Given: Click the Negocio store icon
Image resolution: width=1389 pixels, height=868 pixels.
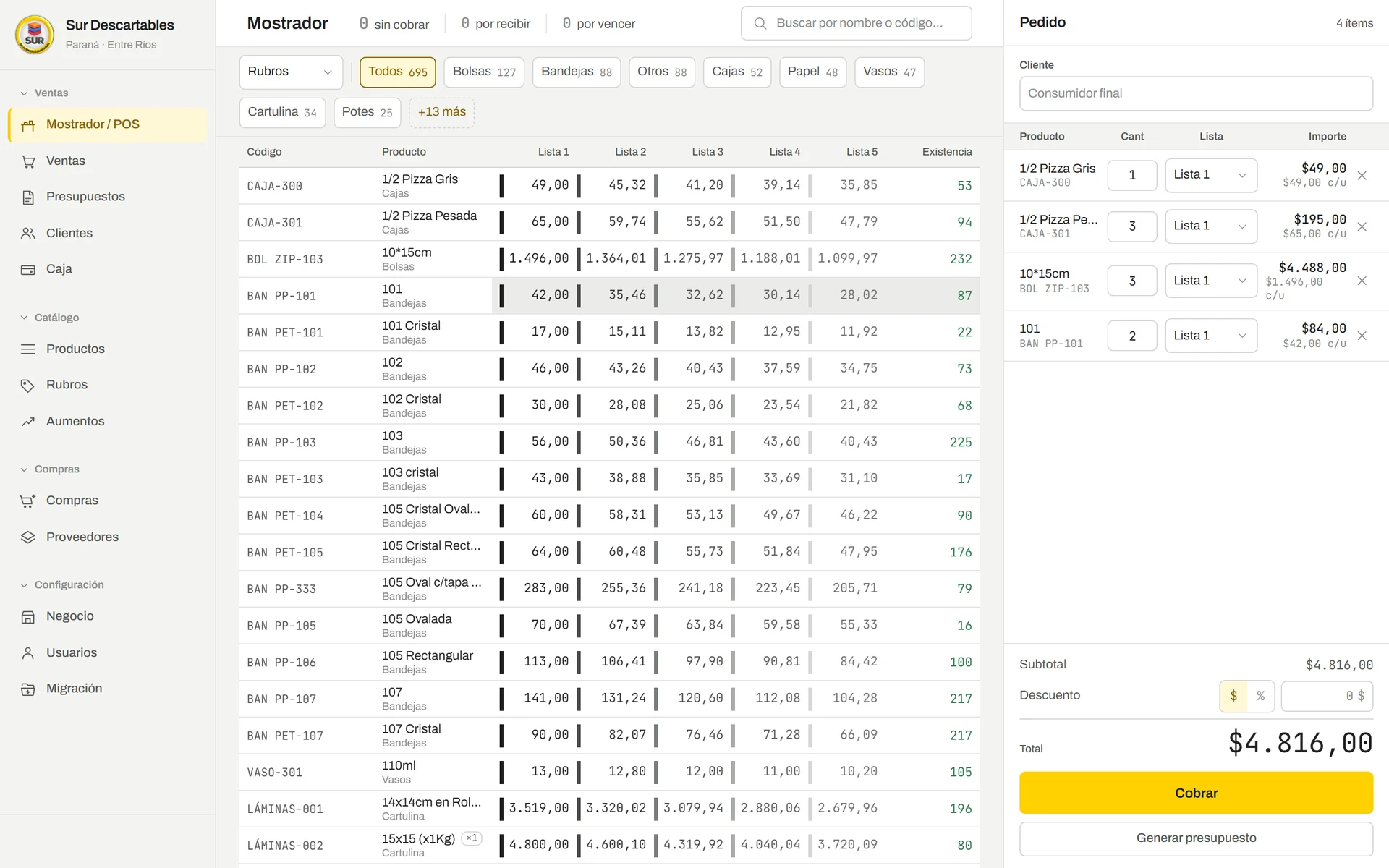Looking at the screenshot, I should [x=28, y=617].
